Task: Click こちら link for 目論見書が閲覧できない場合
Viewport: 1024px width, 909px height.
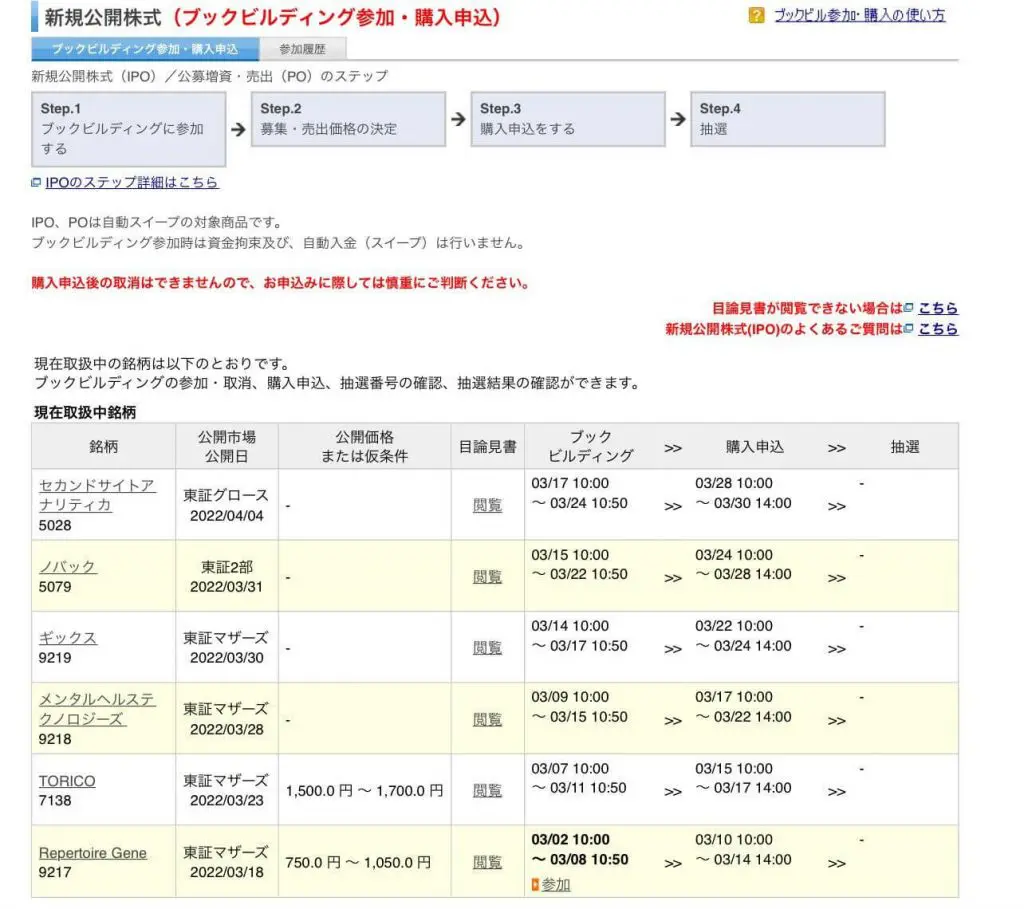Action: click(937, 308)
